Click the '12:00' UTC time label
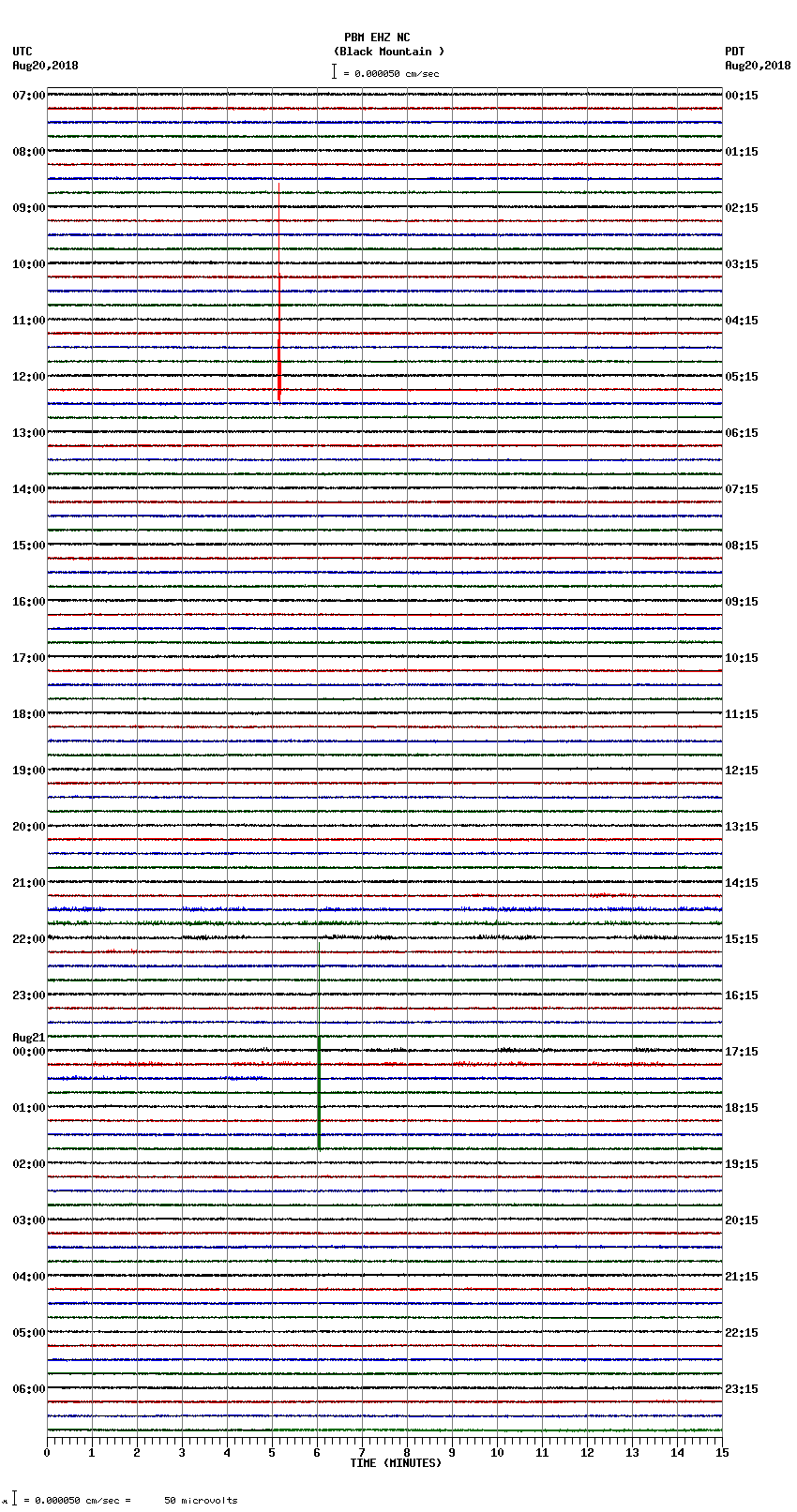The width and height of the screenshot is (797, 1512). pos(29,377)
